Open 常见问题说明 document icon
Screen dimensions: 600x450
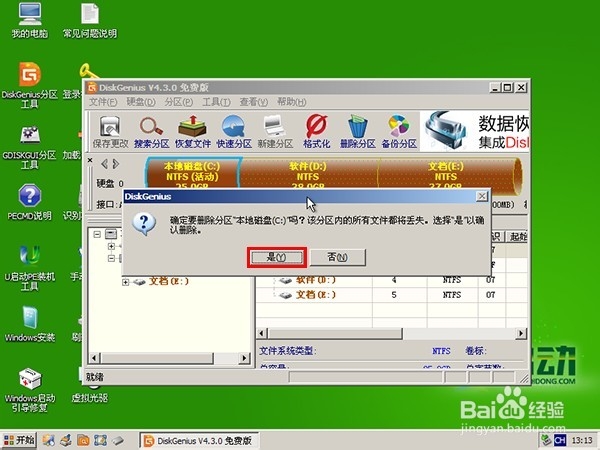pyautogui.click(x=90, y=20)
